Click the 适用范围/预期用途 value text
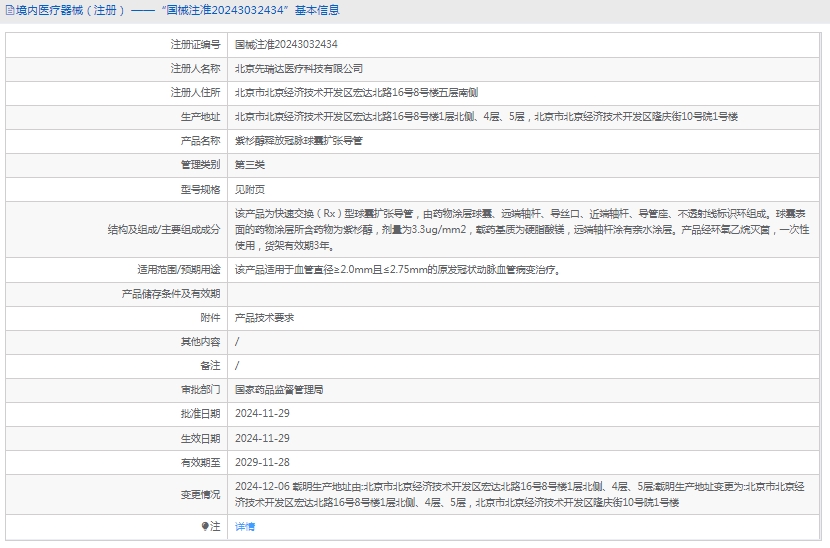Screen dimensions: 830x548 coord(397,269)
